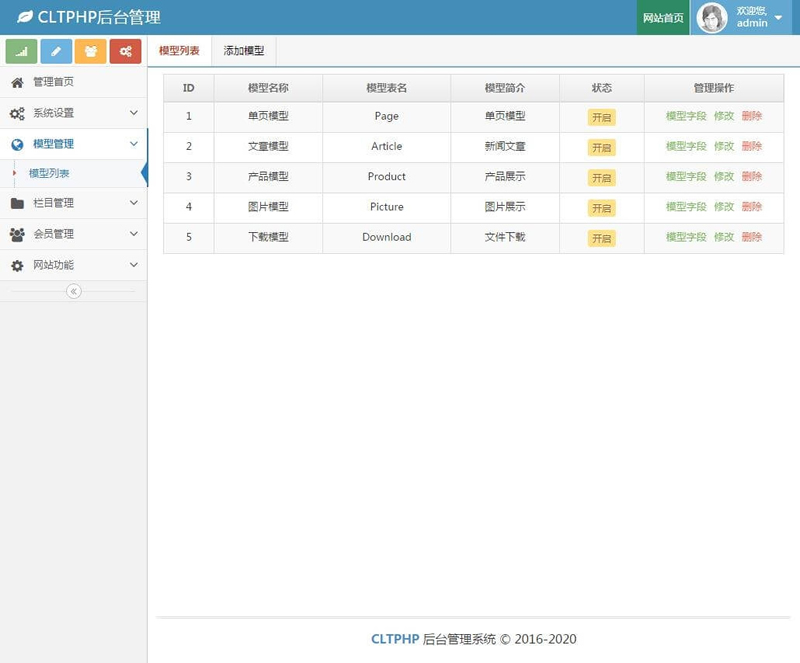The width and height of the screenshot is (800, 663).
Task: Collapse the sidebar with the double-arrow icon
Action: (73, 291)
